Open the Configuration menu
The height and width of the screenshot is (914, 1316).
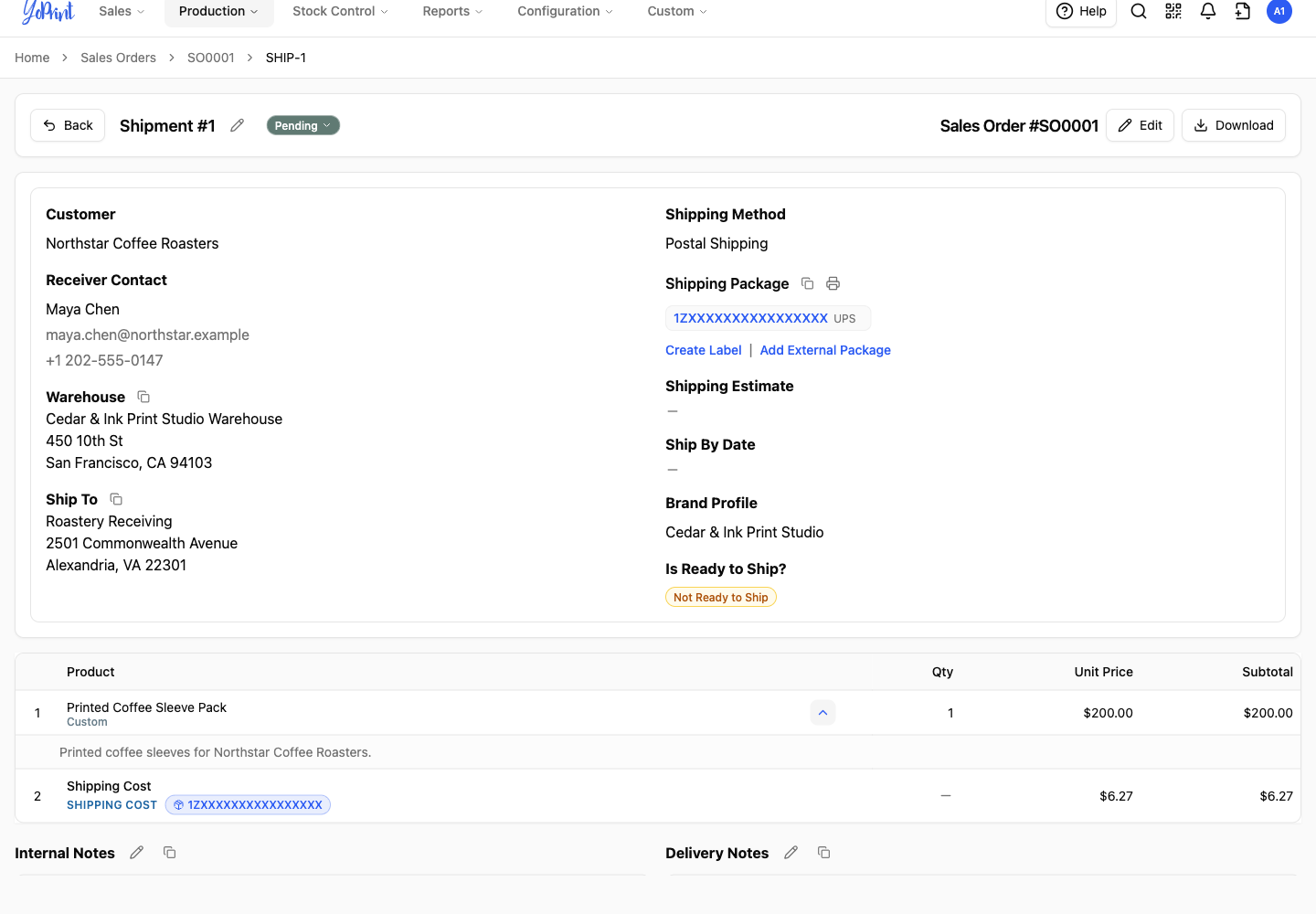(x=565, y=11)
